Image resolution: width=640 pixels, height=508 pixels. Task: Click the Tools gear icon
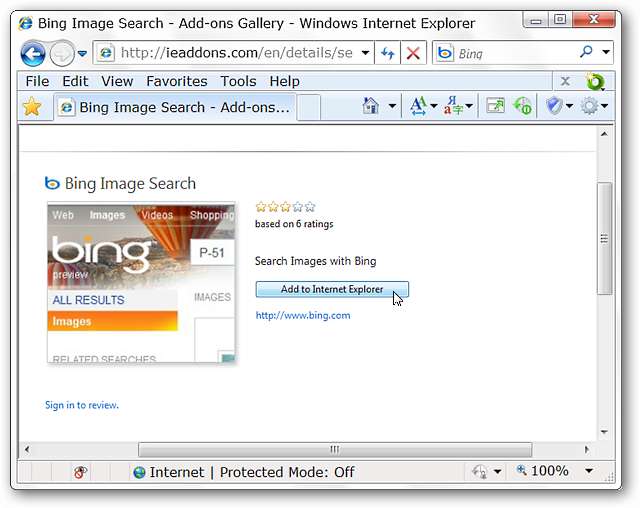tap(589, 106)
